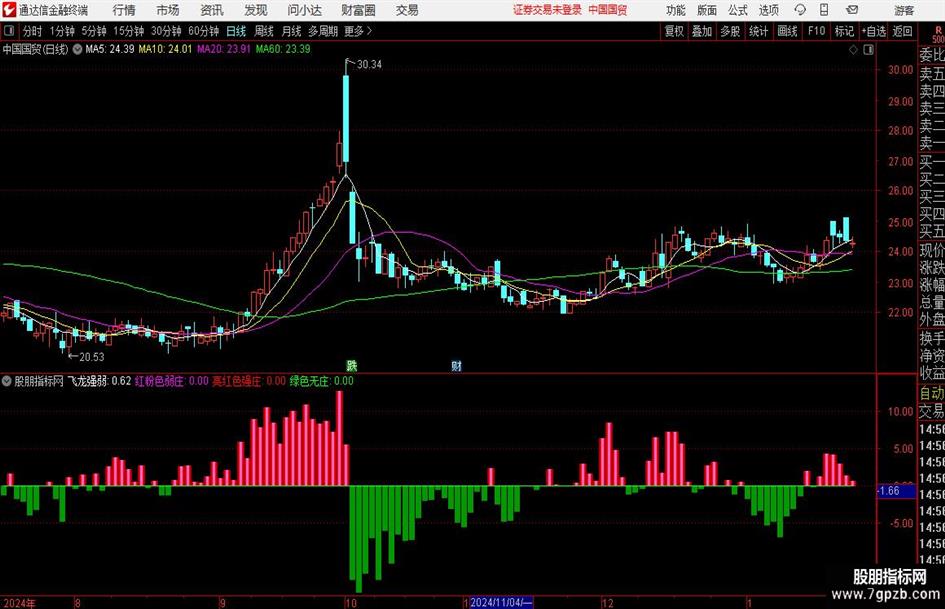Switch to the 1分钟 period tab
The width and height of the screenshot is (945, 609).
pos(62,31)
